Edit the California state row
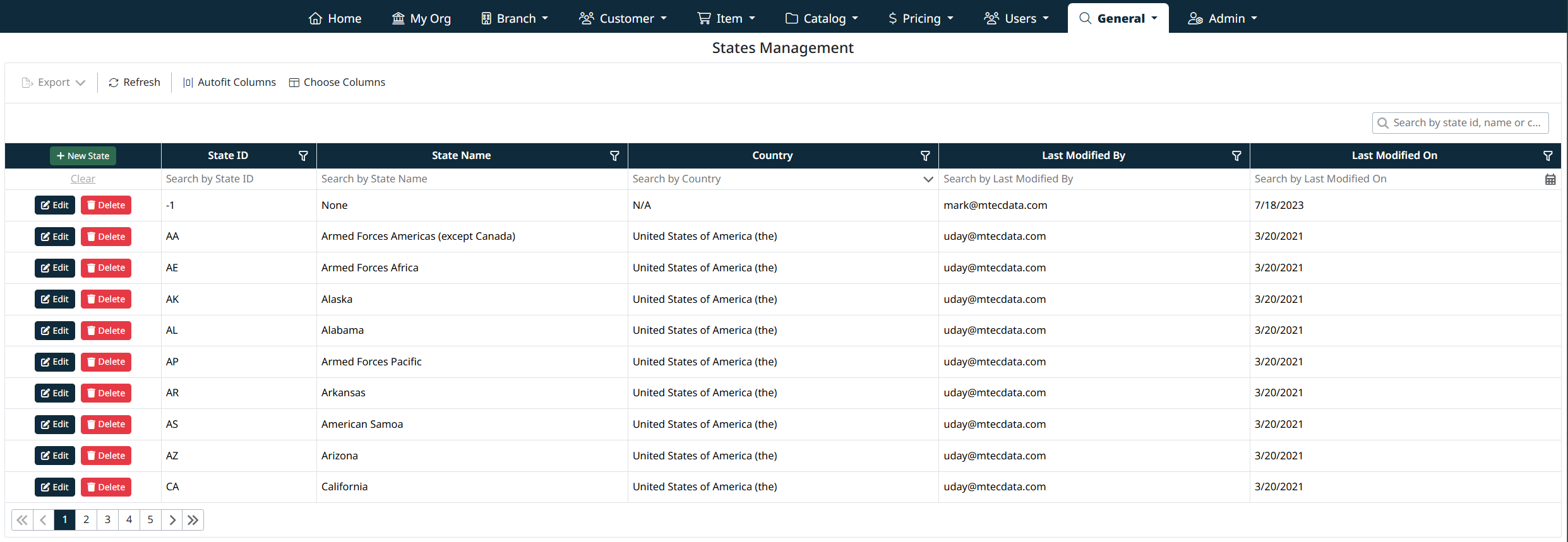 [55, 487]
